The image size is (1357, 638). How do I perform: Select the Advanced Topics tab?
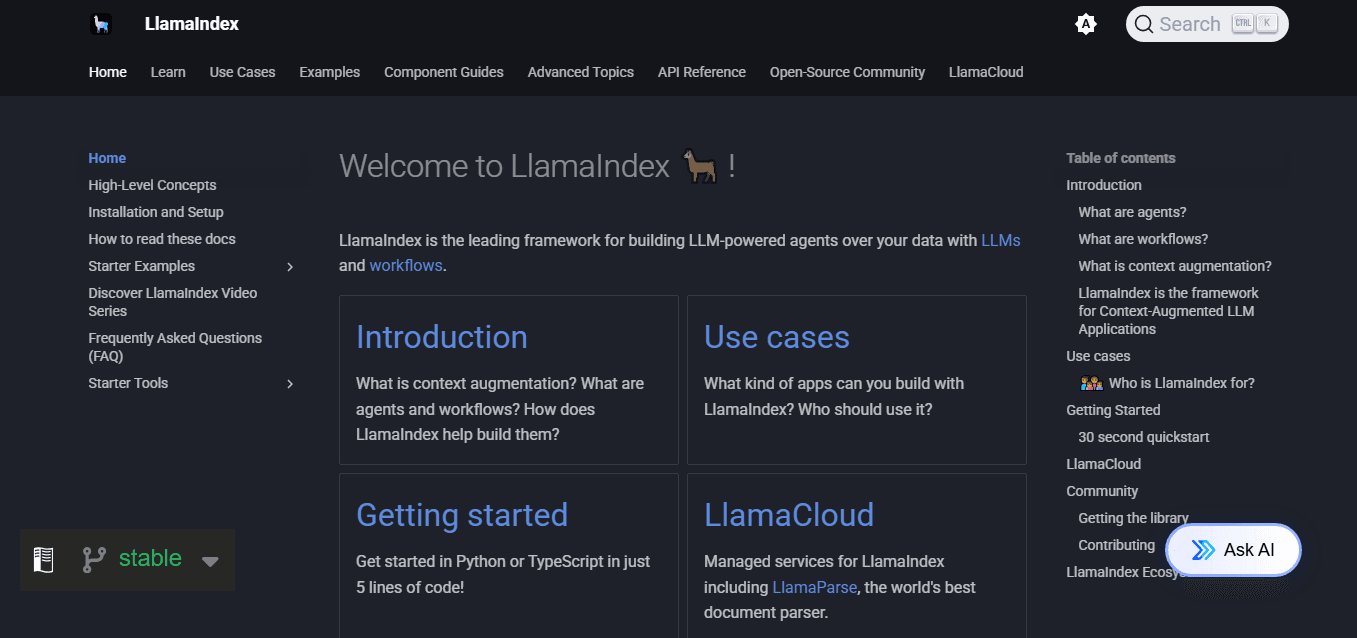point(581,72)
